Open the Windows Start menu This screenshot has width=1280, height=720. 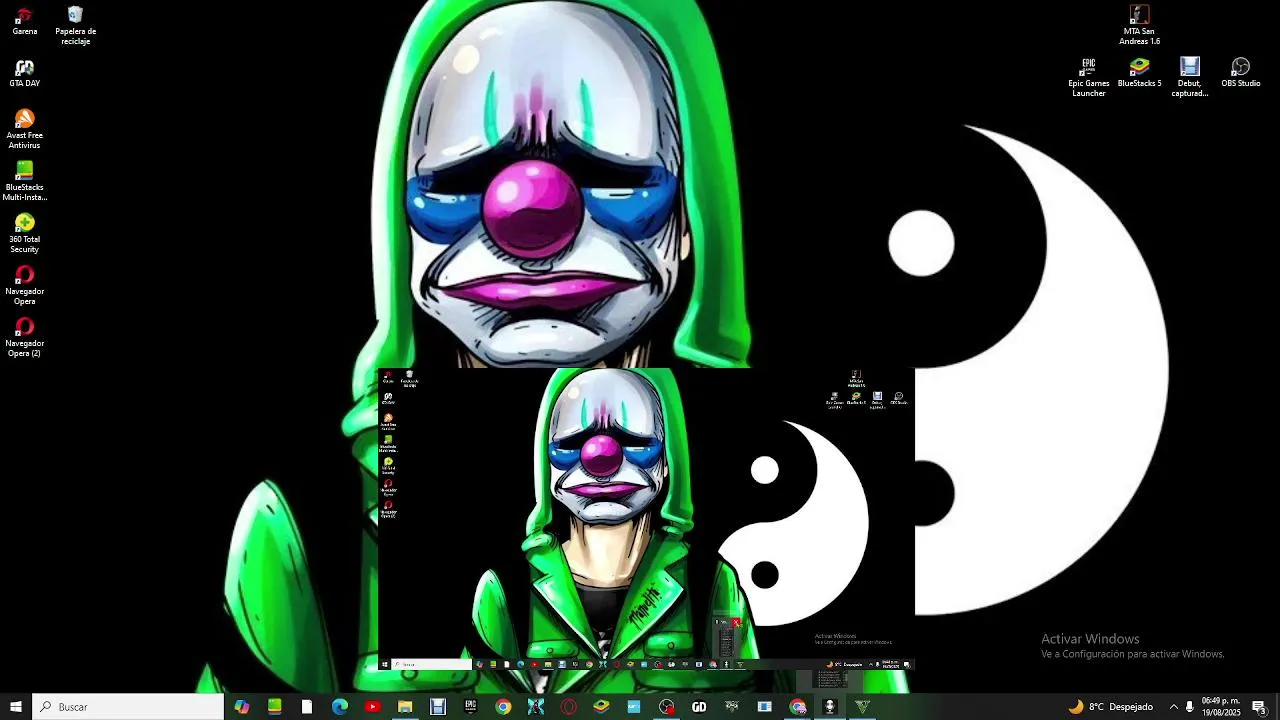coord(16,707)
